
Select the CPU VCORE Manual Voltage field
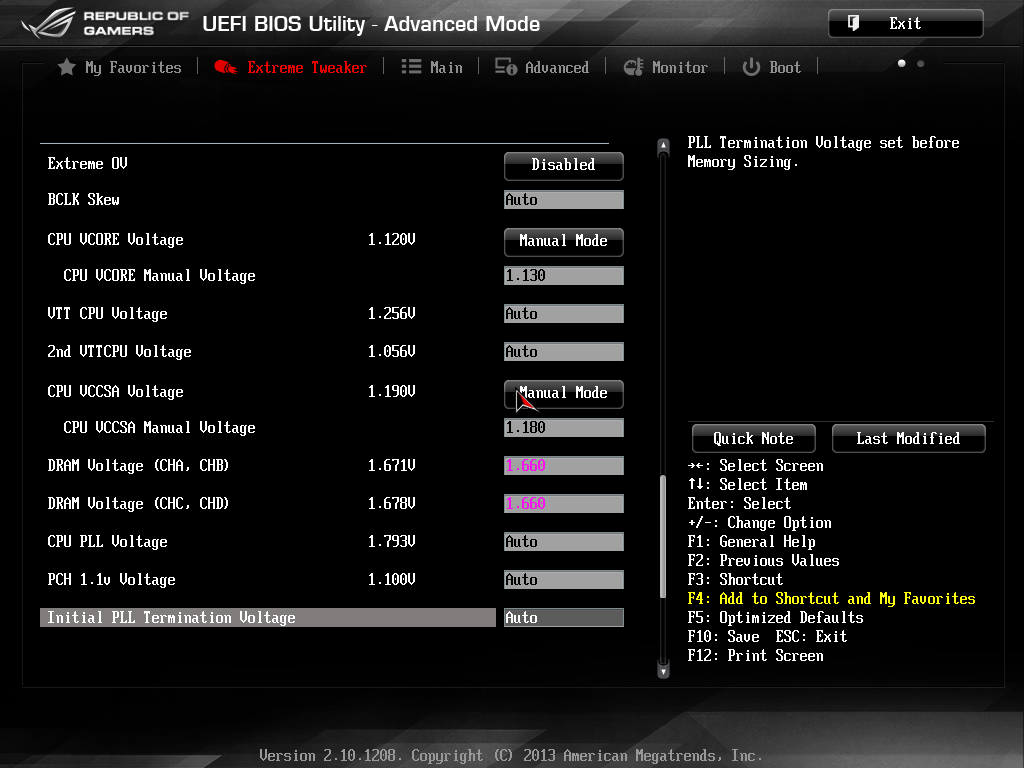(x=563, y=276)
